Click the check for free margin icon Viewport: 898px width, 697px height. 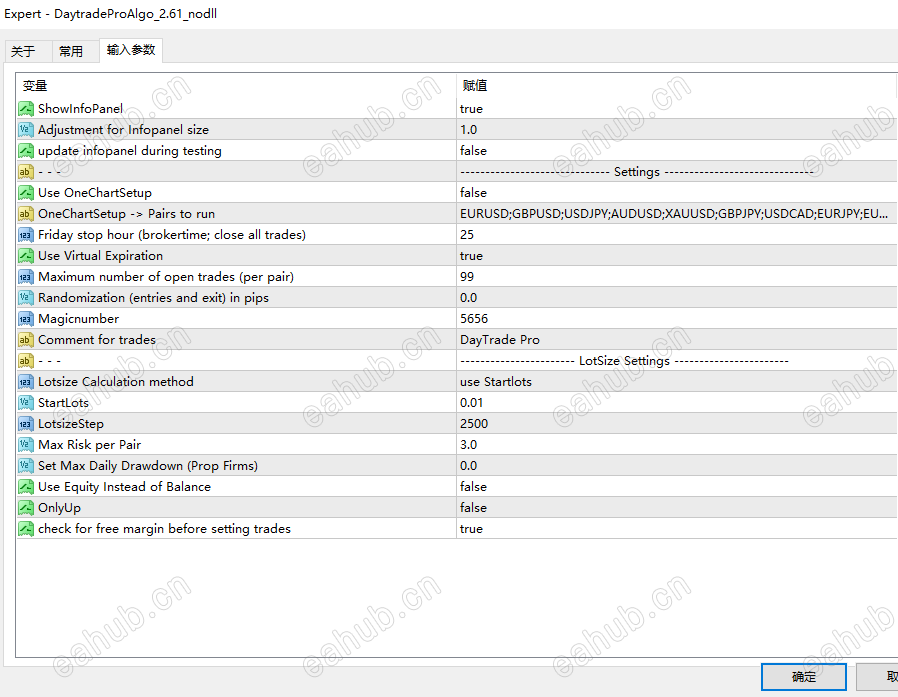click(x=26, y=529)
